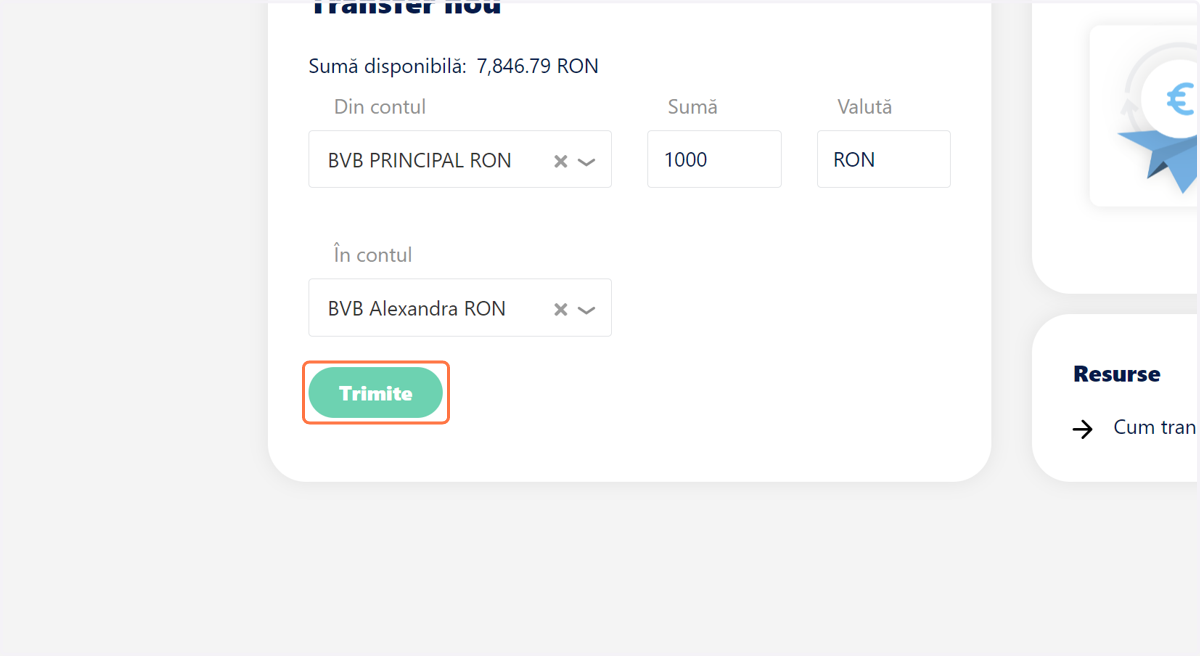
Task: Submit the transfer with Trimite
Action: [376, 393]
